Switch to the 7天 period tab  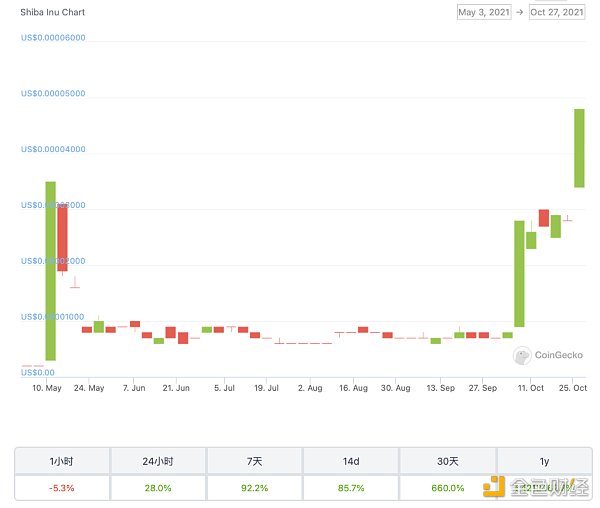pyautogui.click(x=254, y=461)
